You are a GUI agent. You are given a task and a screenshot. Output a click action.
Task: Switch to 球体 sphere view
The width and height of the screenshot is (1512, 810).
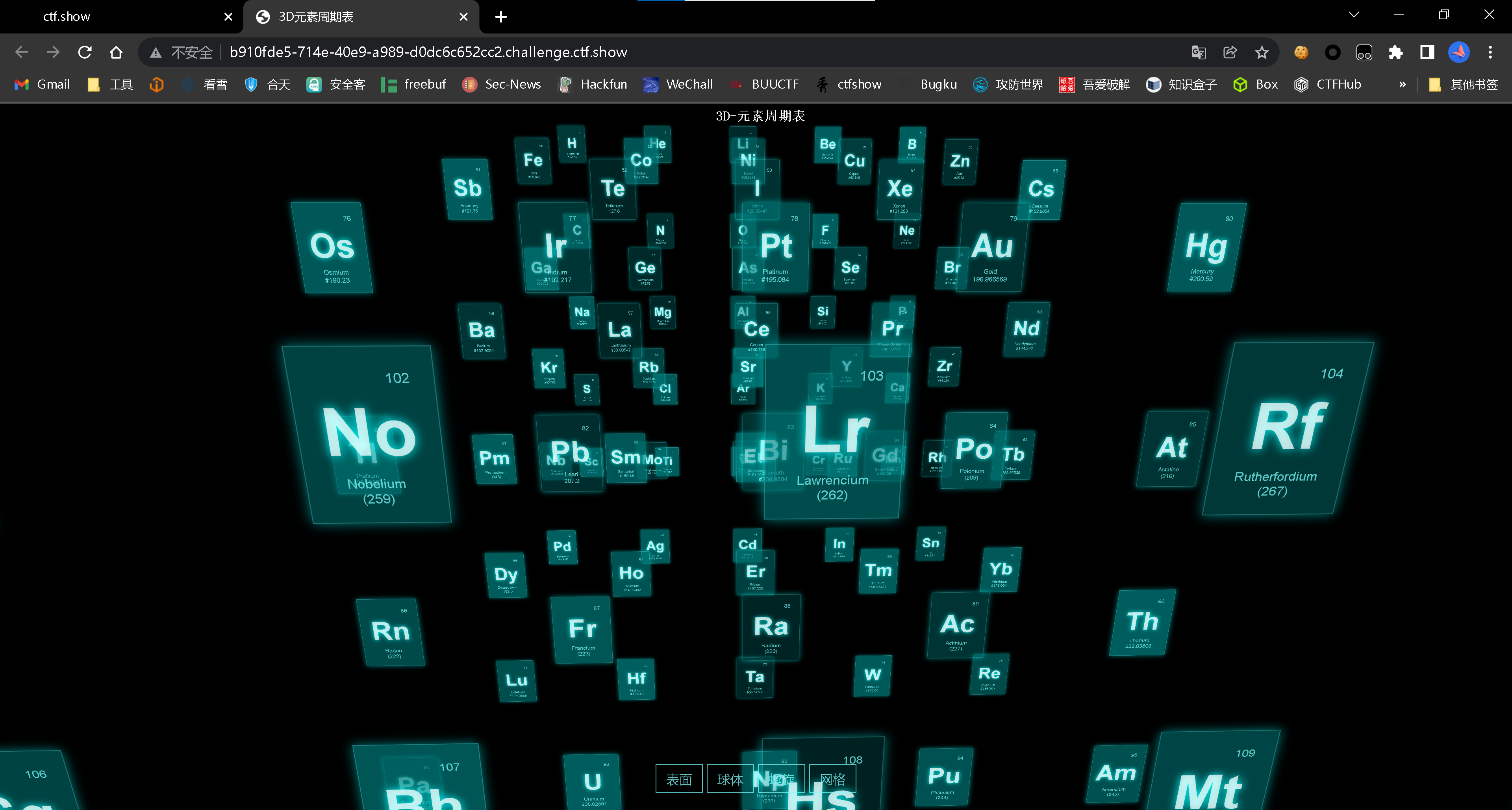click(730, 779)
